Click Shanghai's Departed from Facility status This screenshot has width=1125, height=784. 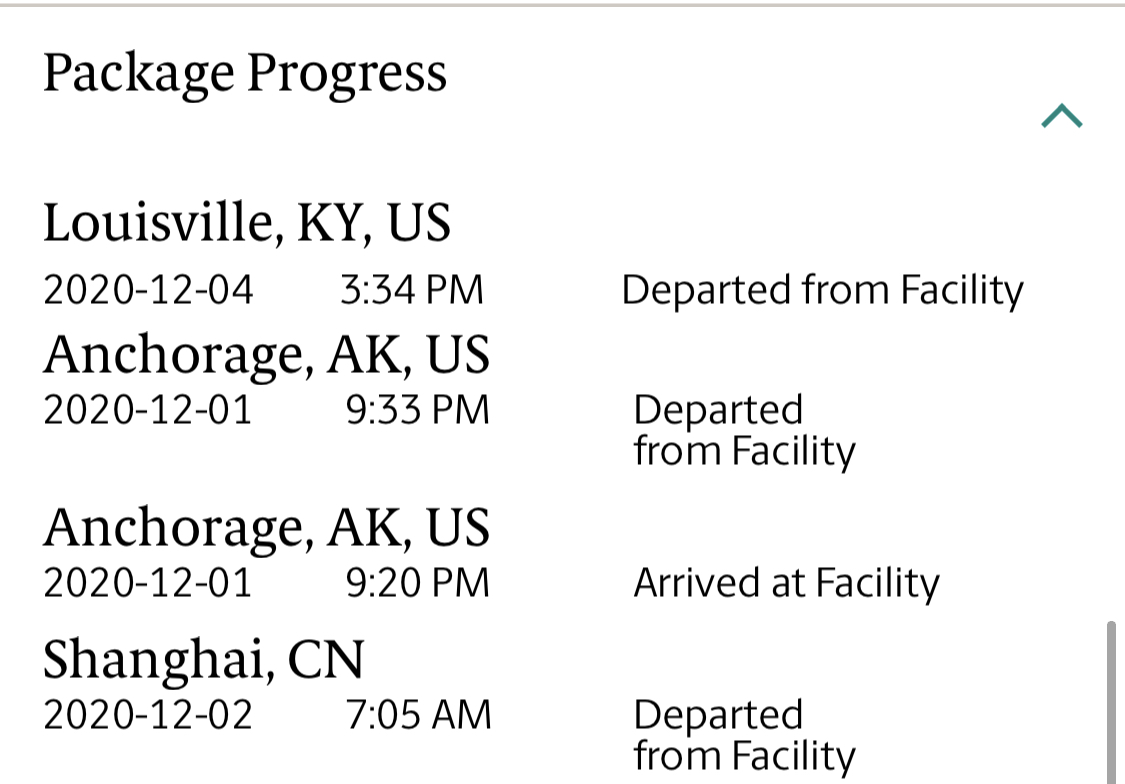[x=744, y=736]
